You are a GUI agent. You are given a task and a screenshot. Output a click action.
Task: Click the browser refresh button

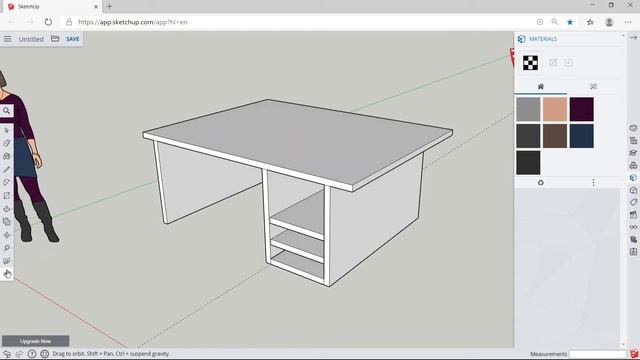pos(48,22)
